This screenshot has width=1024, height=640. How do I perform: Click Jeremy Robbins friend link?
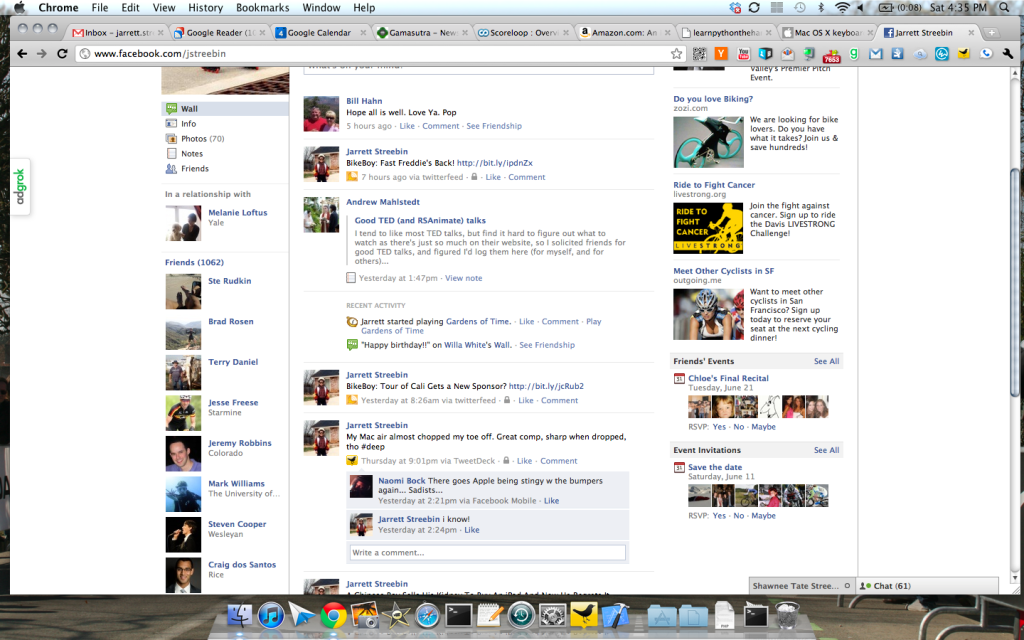[240, 443]
